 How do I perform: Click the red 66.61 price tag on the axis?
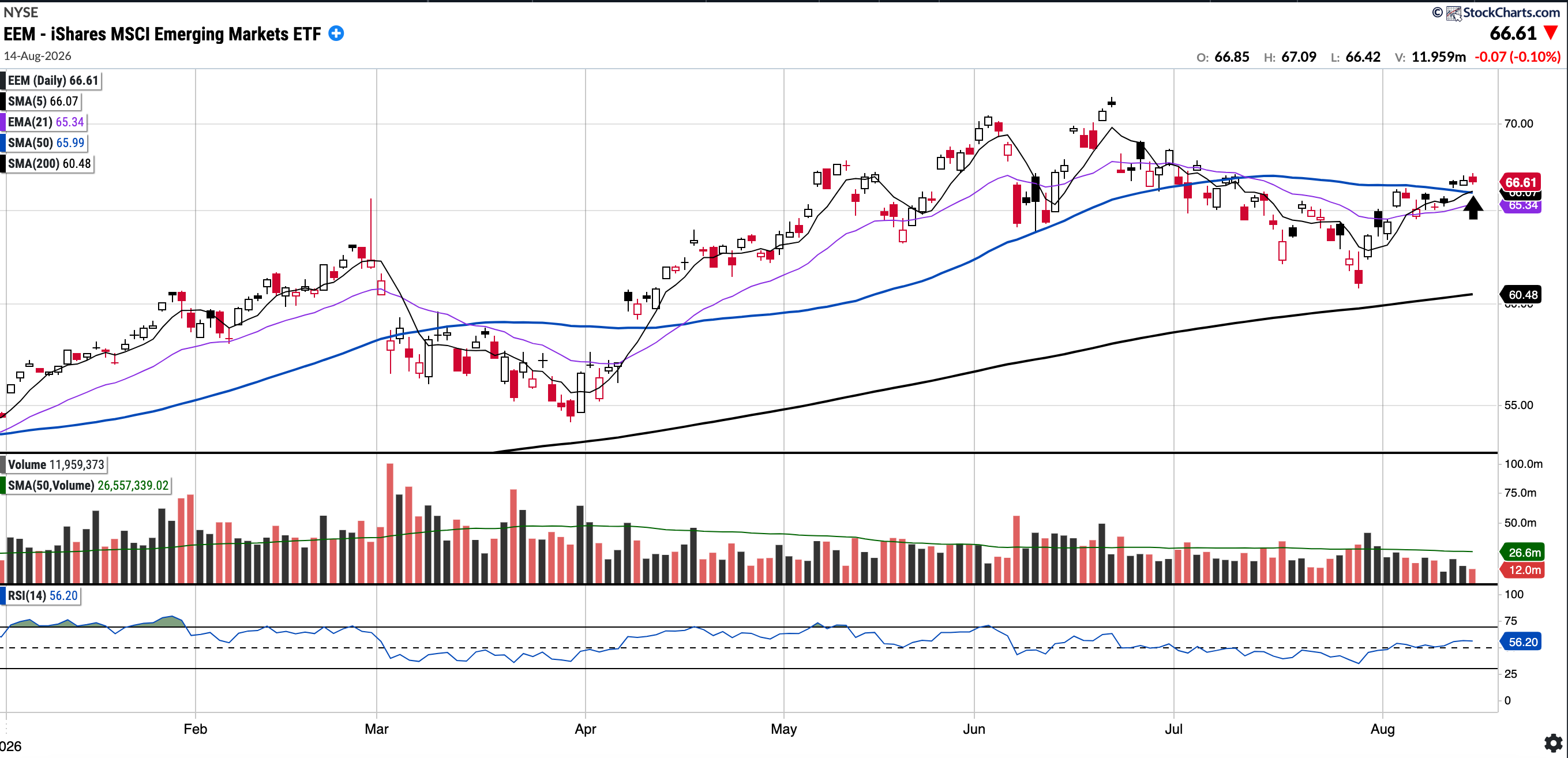[1520, 182]
